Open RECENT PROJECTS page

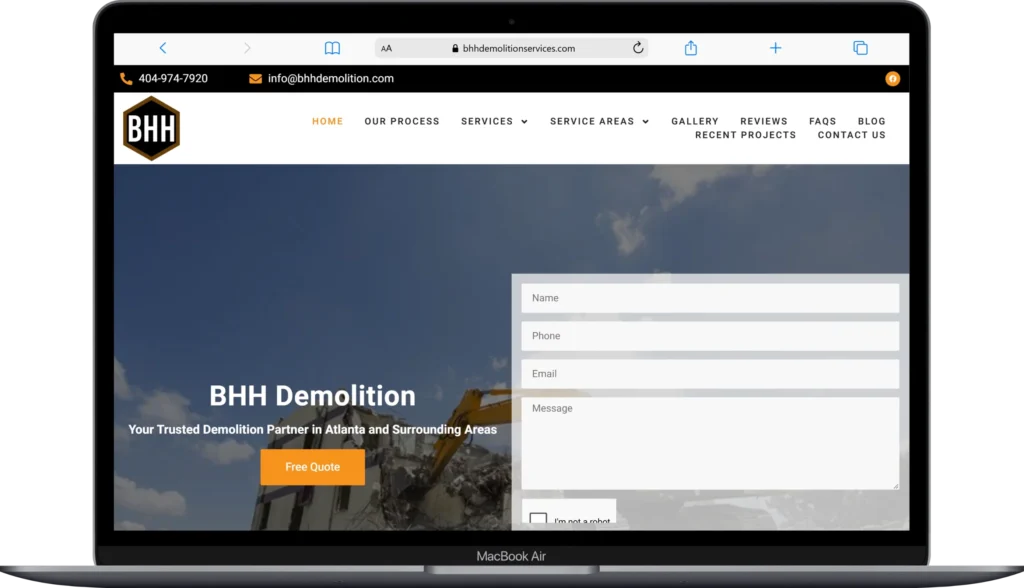pyautogui.click(x=746, y=135)
